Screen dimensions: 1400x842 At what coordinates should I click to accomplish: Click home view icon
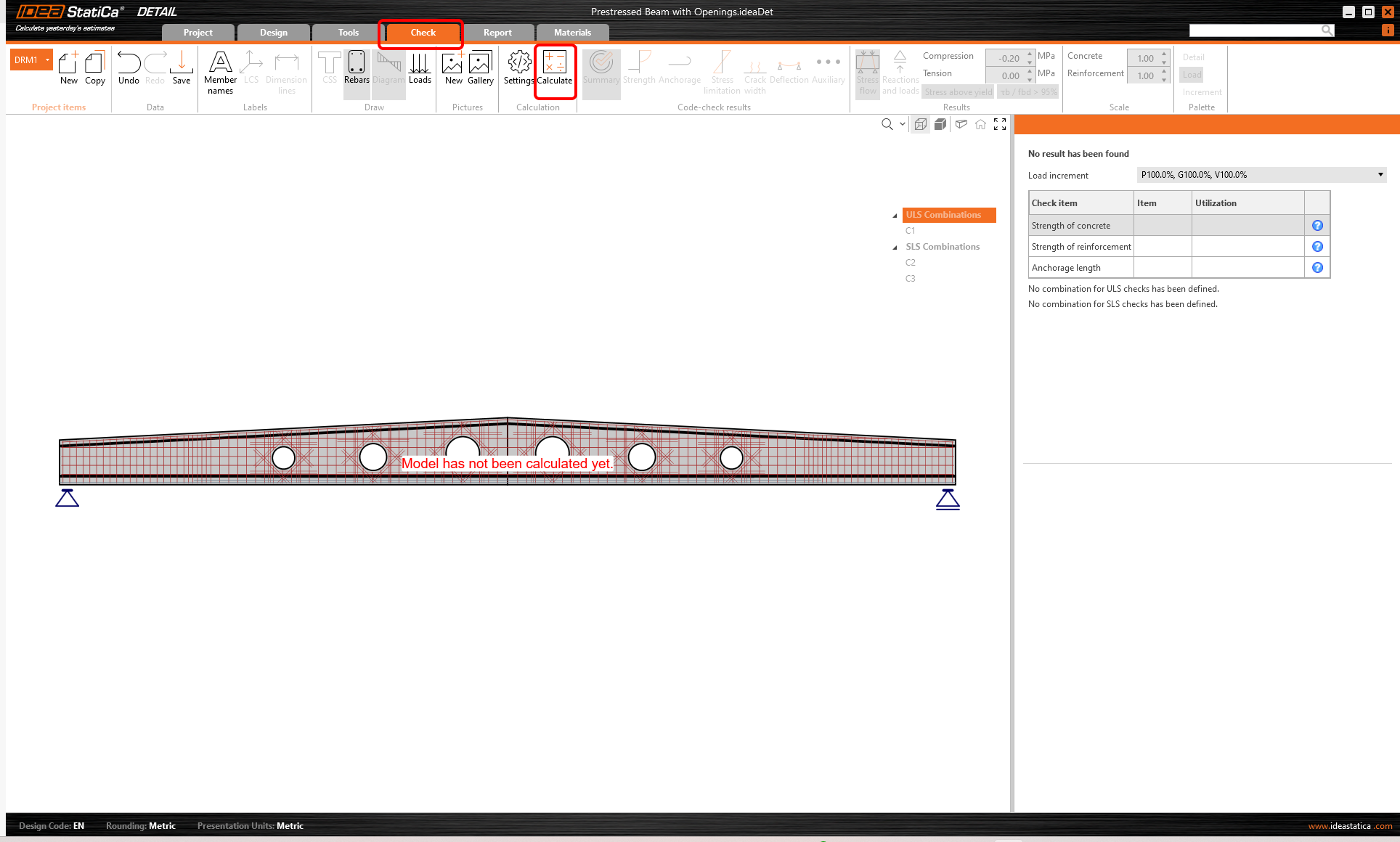tap(980, 124)
